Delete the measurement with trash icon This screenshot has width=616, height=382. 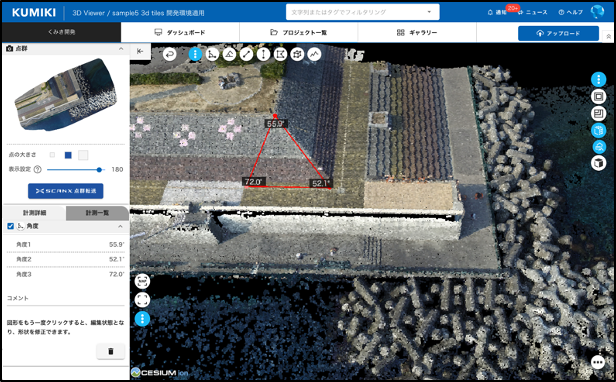tap(110, 351)
